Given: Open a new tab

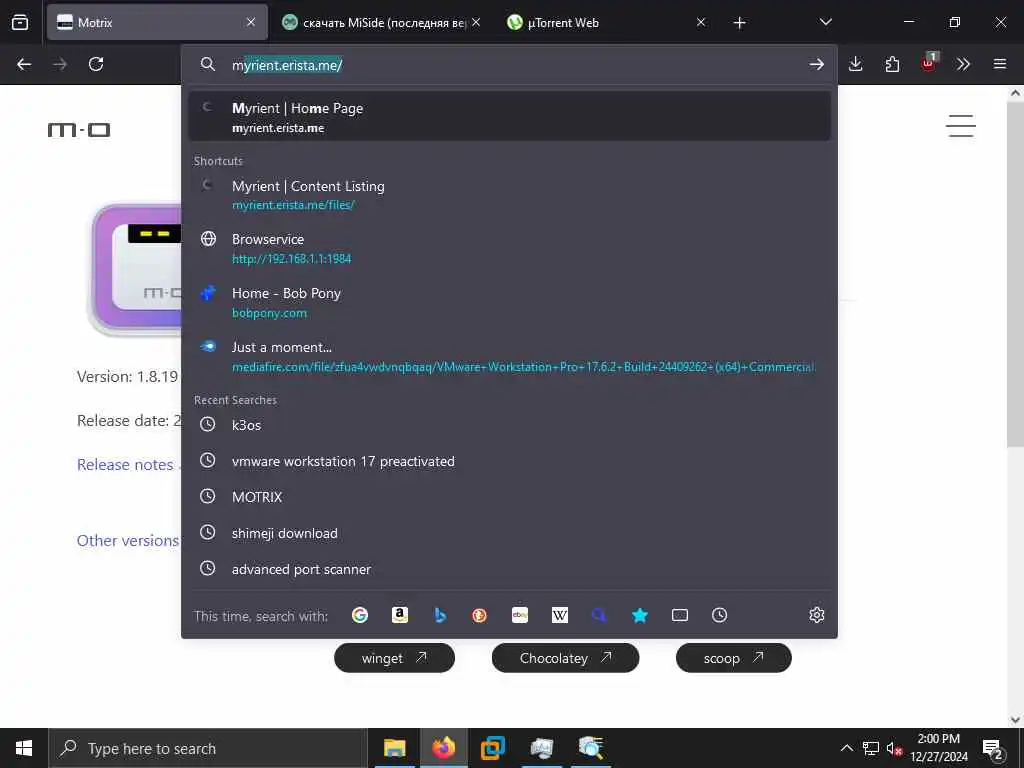Looking at the screenshot, I should (x=739, y=23).
